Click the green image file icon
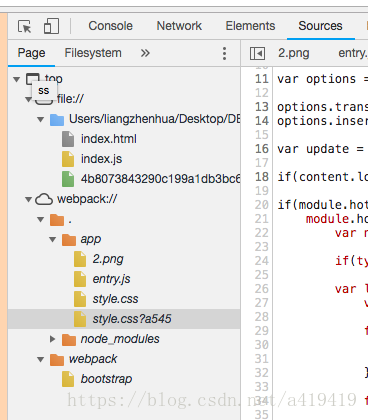 pyautogui.click(x=68, y=179)
